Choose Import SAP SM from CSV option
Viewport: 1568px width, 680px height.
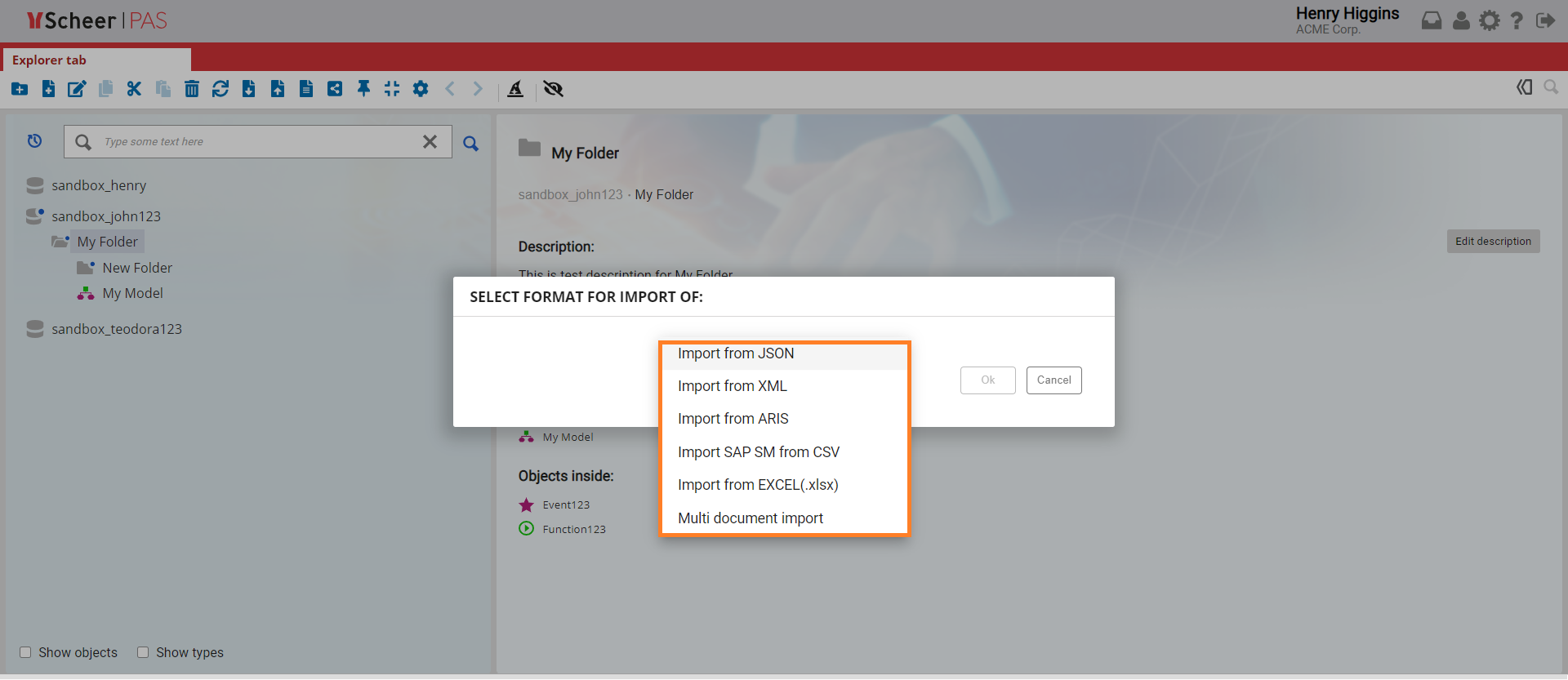(x=784, y=452)
